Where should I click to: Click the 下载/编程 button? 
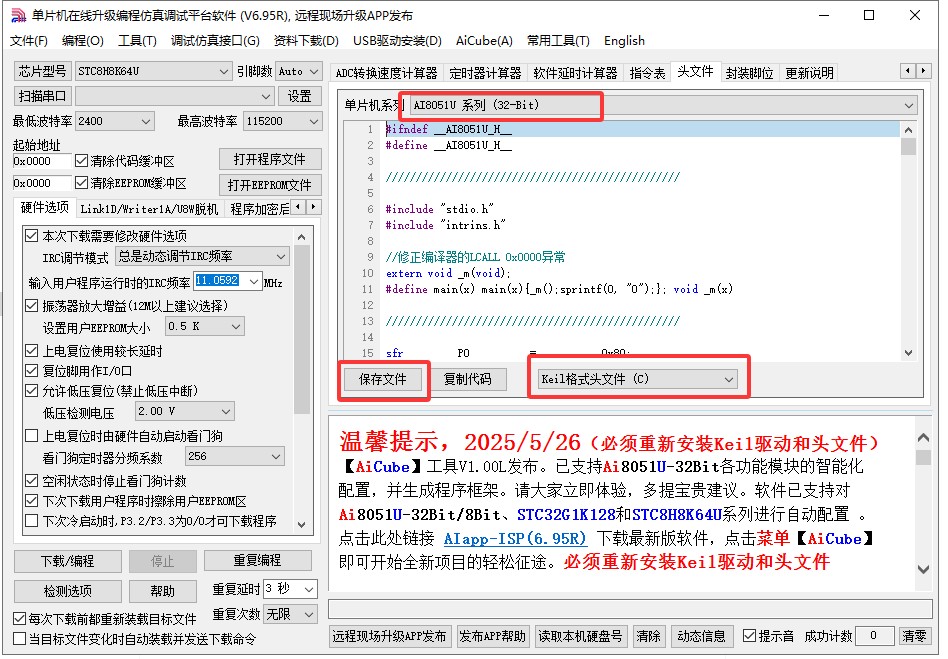68,561
